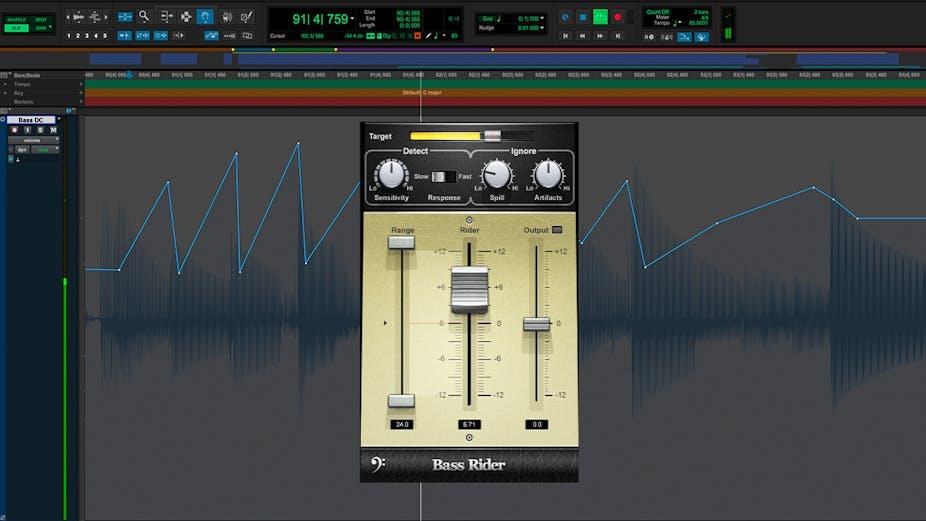The width and height of the screenshot is (926, 521).
Task: Solo the Bass DC track
Action: click(40, 130)
